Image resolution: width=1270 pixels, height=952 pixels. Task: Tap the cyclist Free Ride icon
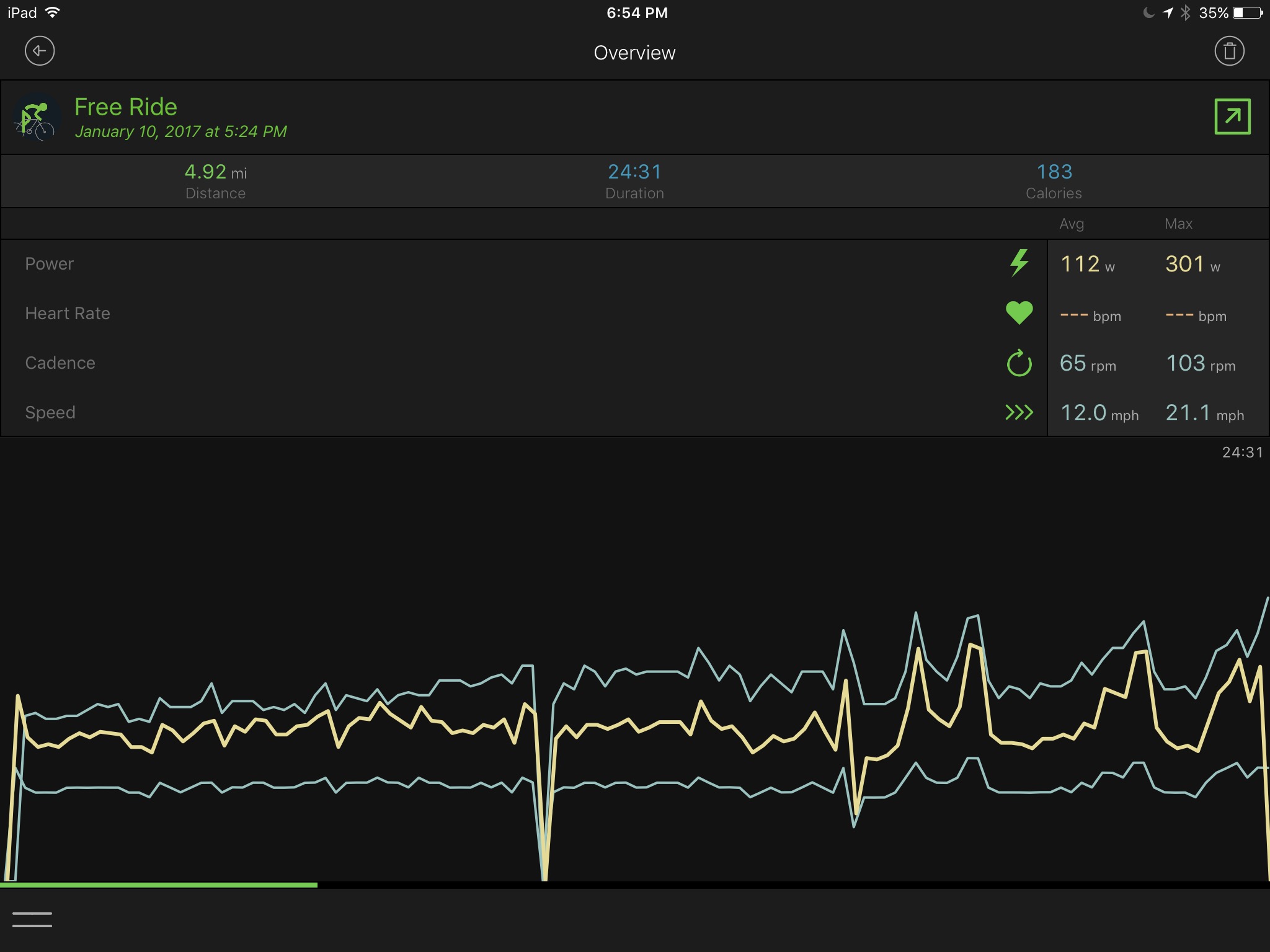(36, 117)
